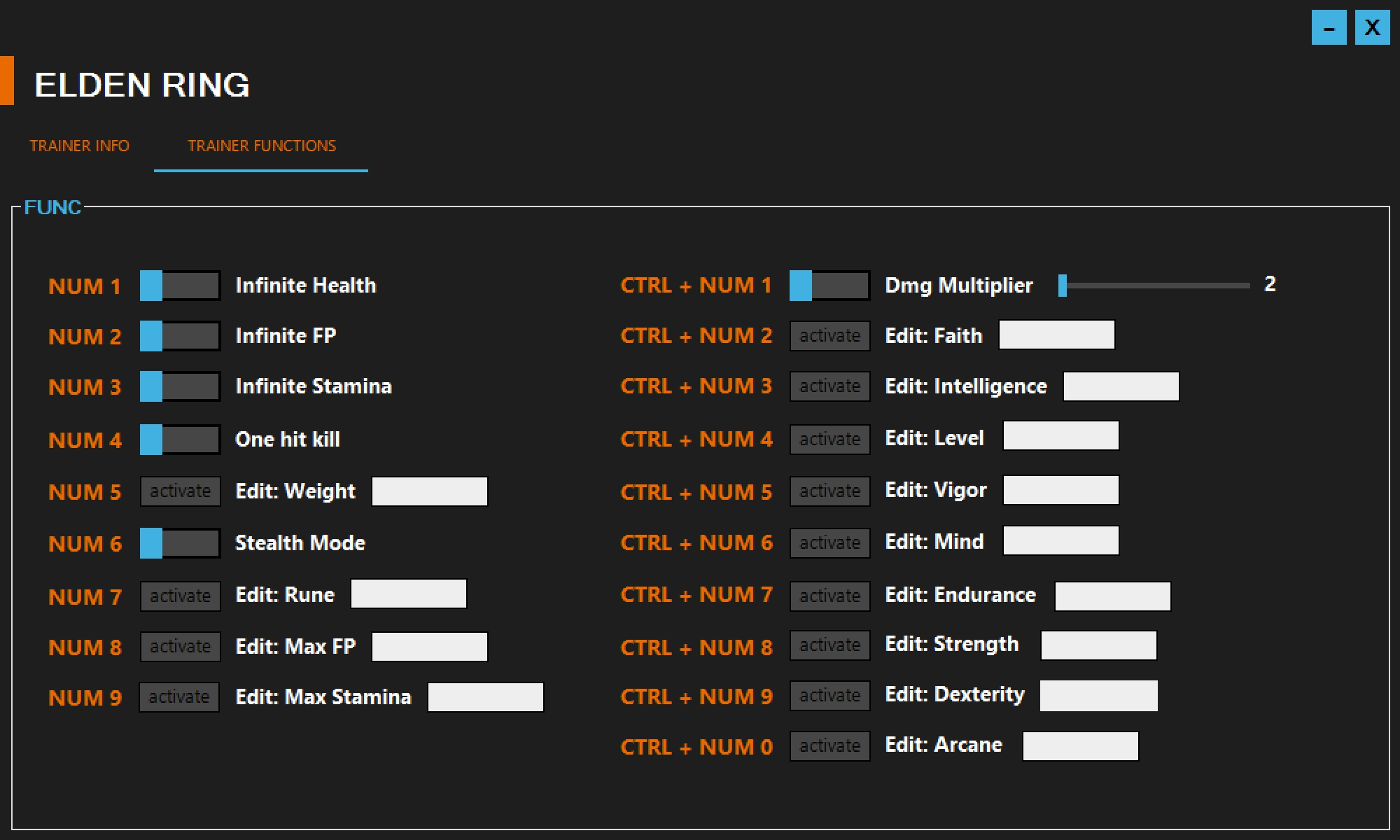
Task: Click the Edit: Vigor input field
Action: click(x=1061, y=490)
